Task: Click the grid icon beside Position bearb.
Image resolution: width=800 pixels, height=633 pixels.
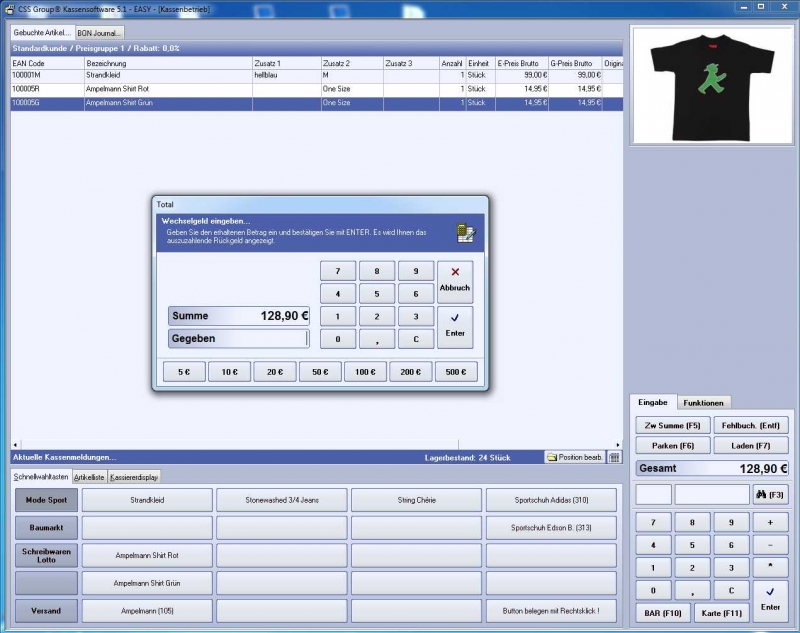Action: [615, 458]
